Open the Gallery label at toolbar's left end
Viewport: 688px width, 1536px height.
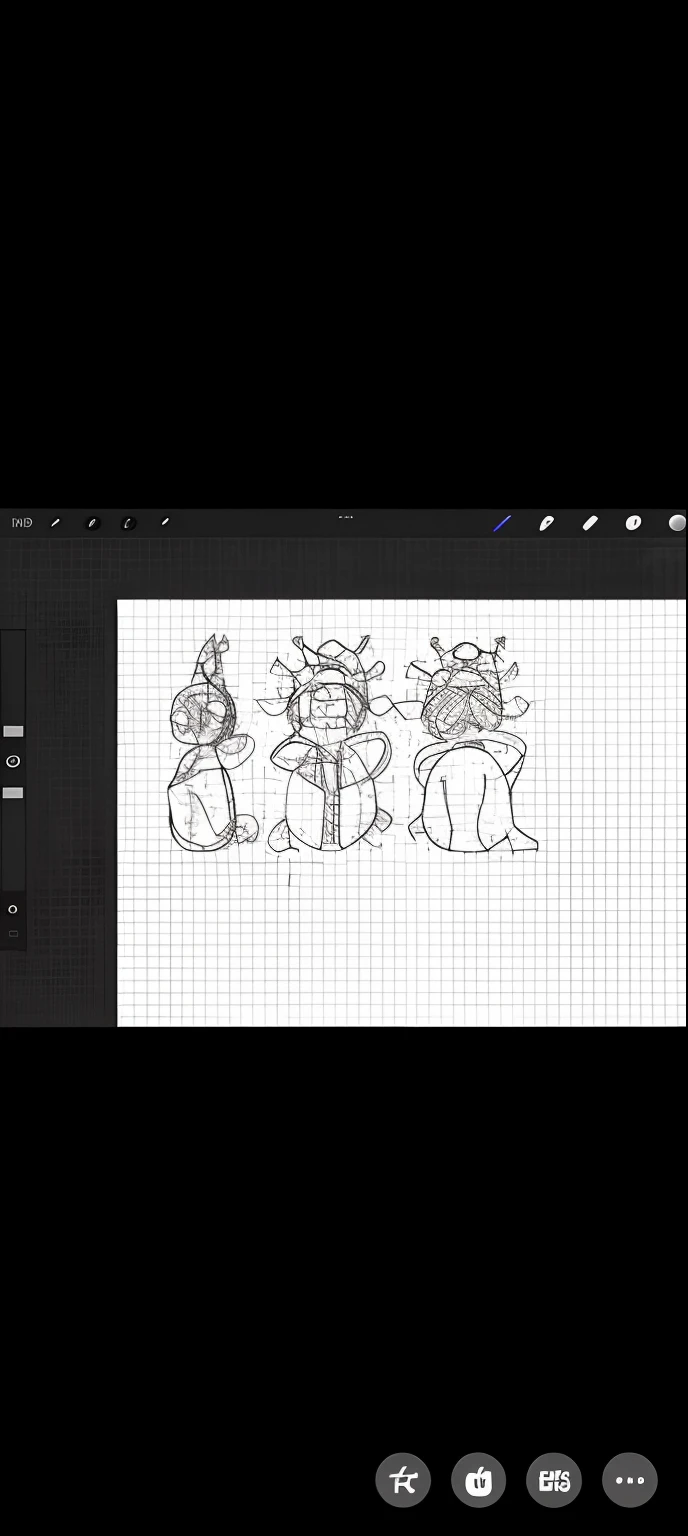tap(22, 523)
